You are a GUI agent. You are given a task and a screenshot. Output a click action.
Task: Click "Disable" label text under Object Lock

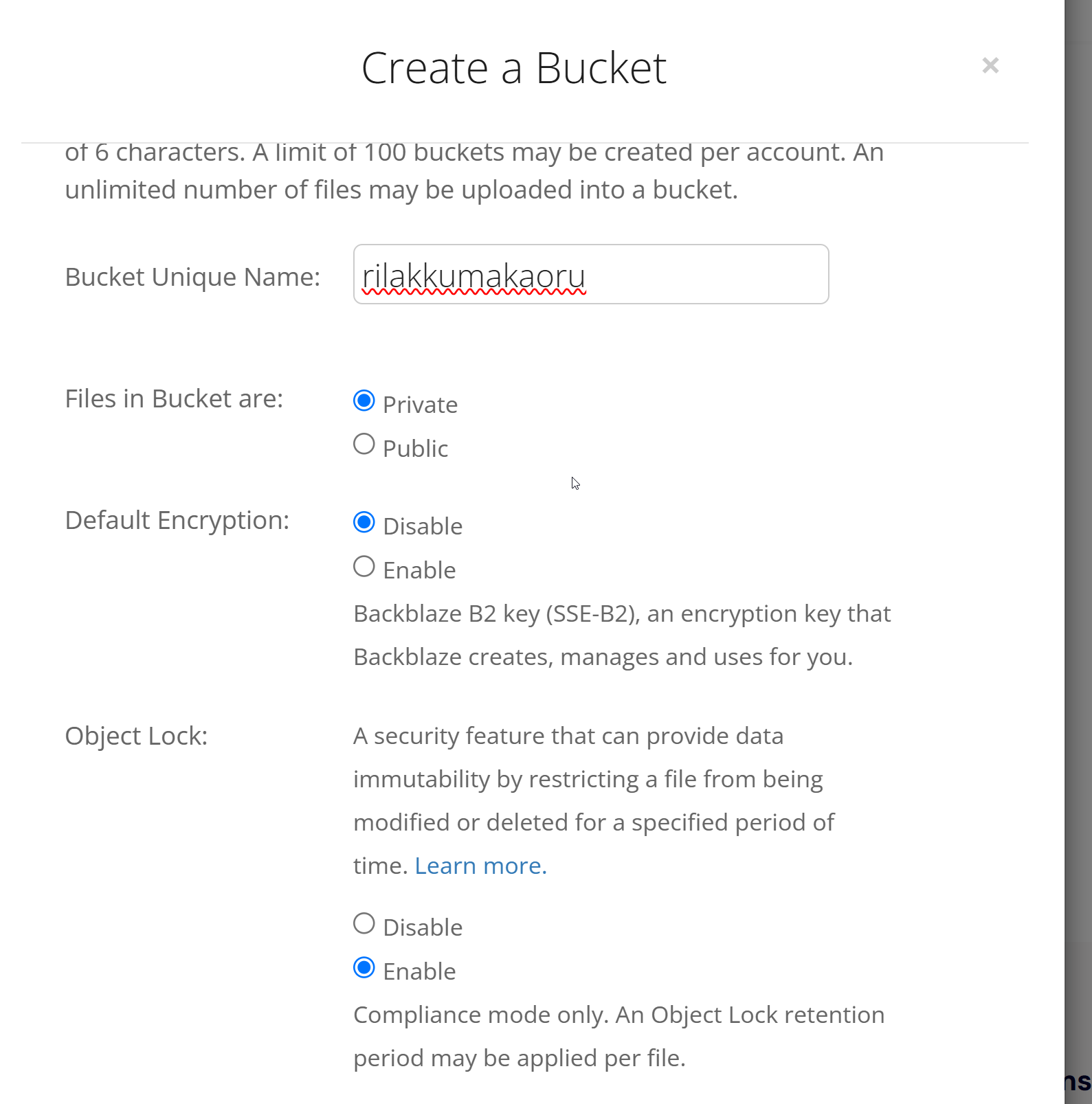(423, 927)
